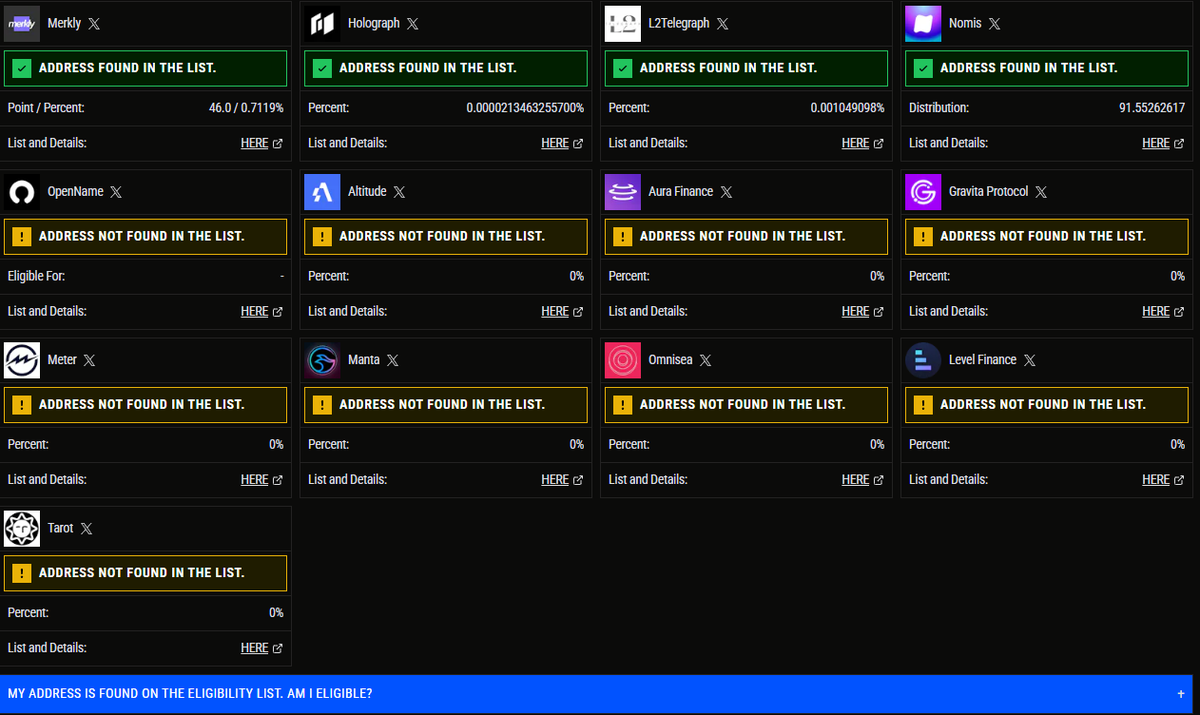Click OpenName's yellow warning status icon
The width and height of the screenshot is (1200, 715).
point(22,236)
